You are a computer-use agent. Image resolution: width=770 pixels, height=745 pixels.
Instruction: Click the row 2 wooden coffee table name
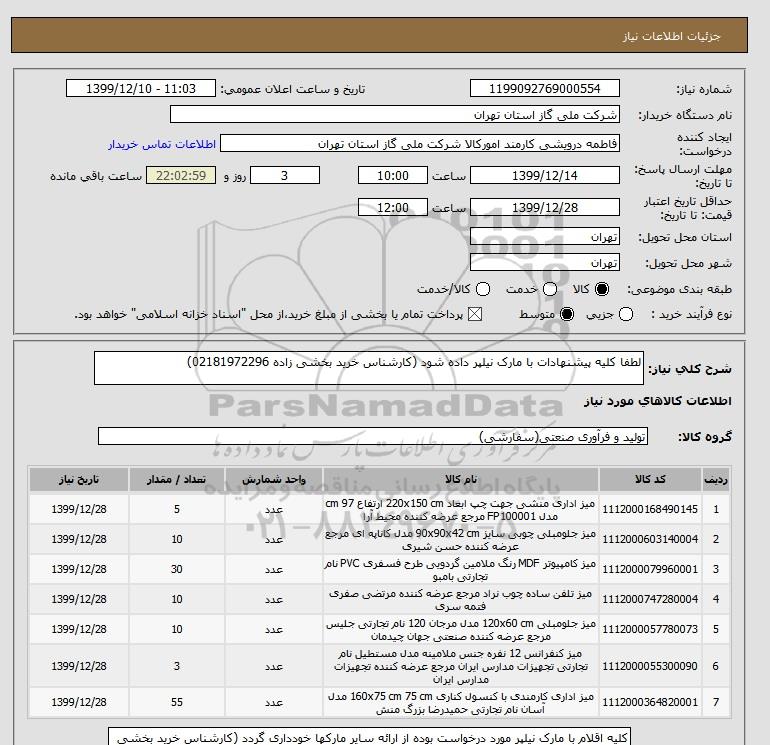point(461,540)
